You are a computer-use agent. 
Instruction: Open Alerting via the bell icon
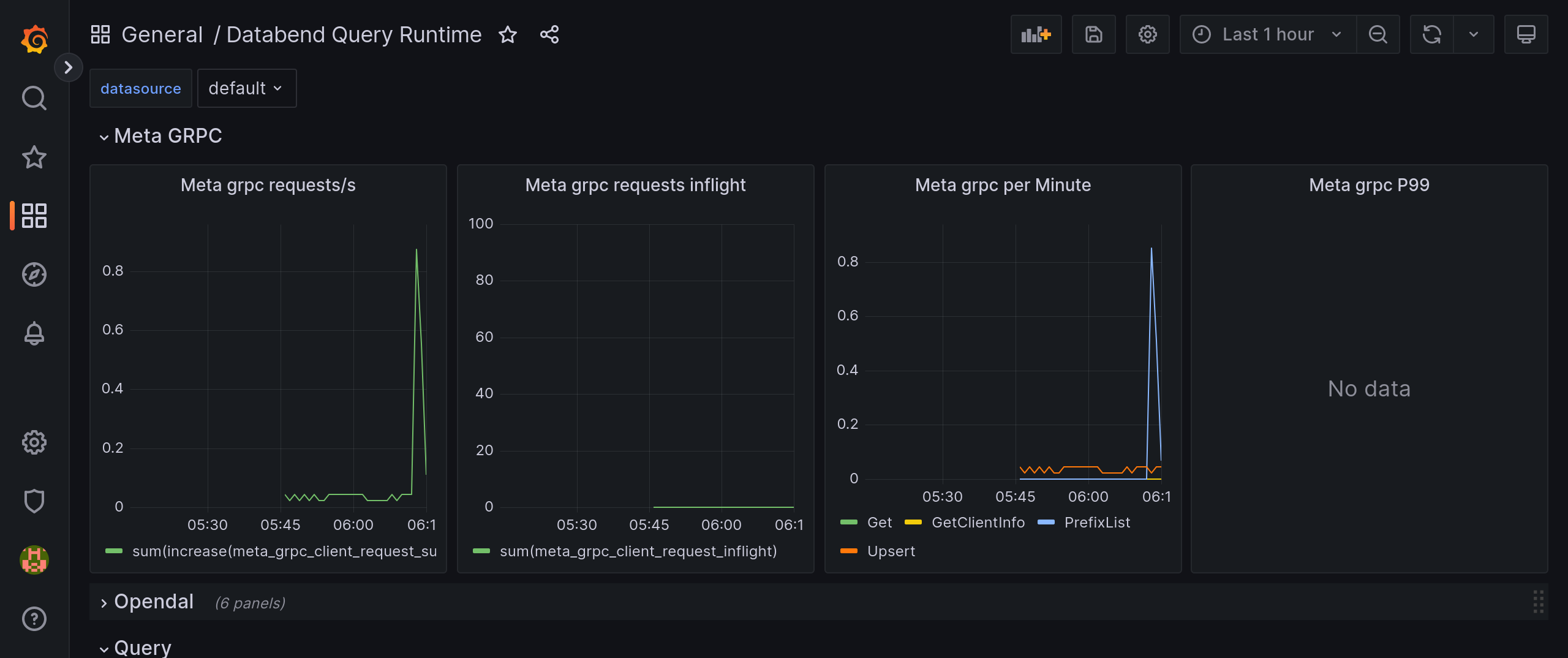pos(34,333)
